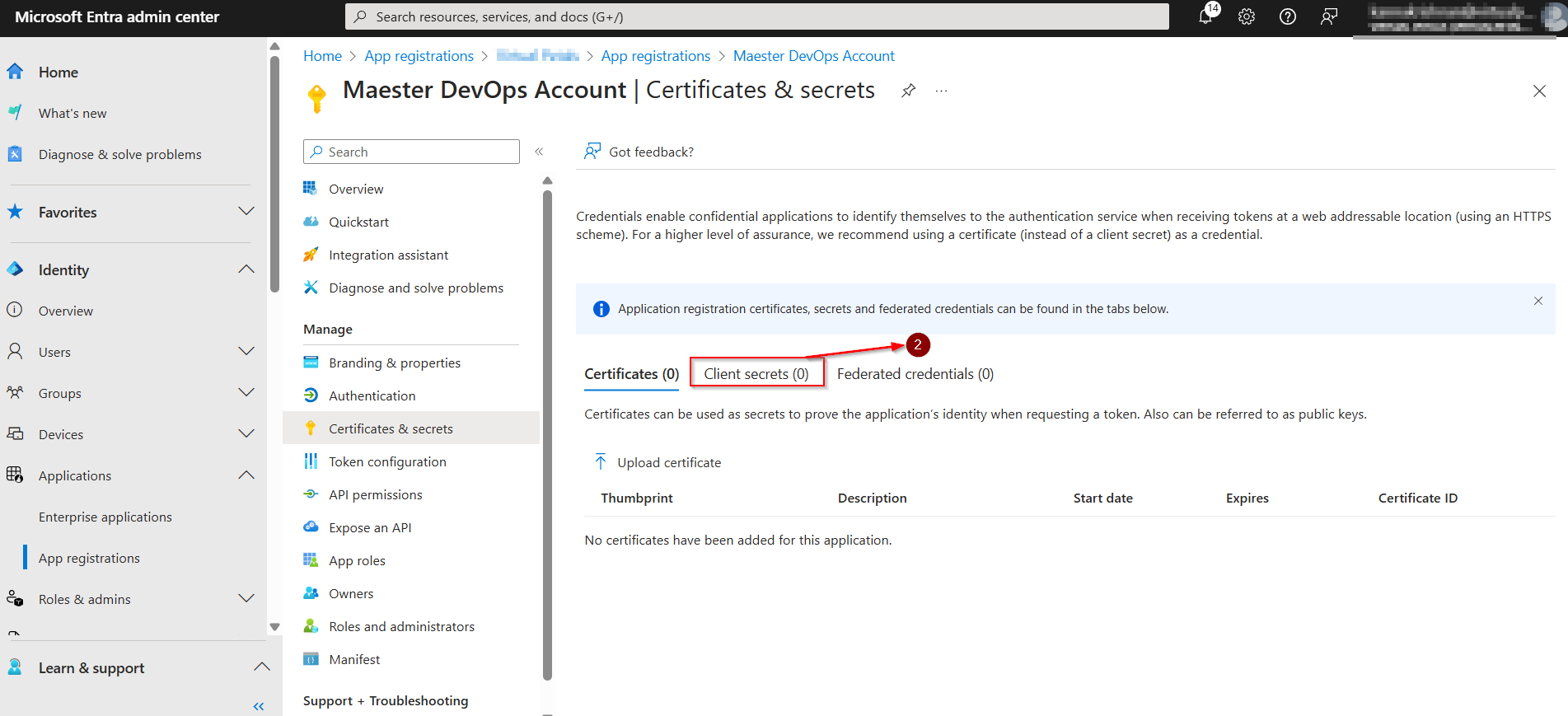Open the Maester DevOps Account breadcrumb
1568x716 pixels.
tap(814, 56)
